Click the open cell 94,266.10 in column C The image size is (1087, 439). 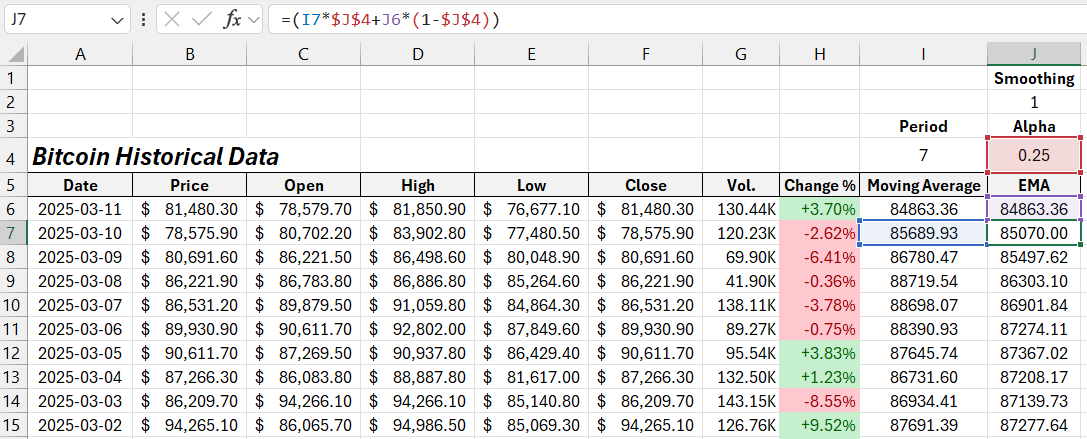(303, 400)
